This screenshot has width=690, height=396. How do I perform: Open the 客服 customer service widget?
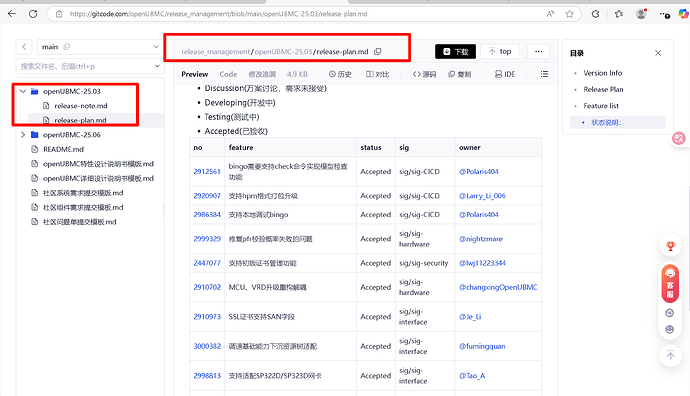670,284
